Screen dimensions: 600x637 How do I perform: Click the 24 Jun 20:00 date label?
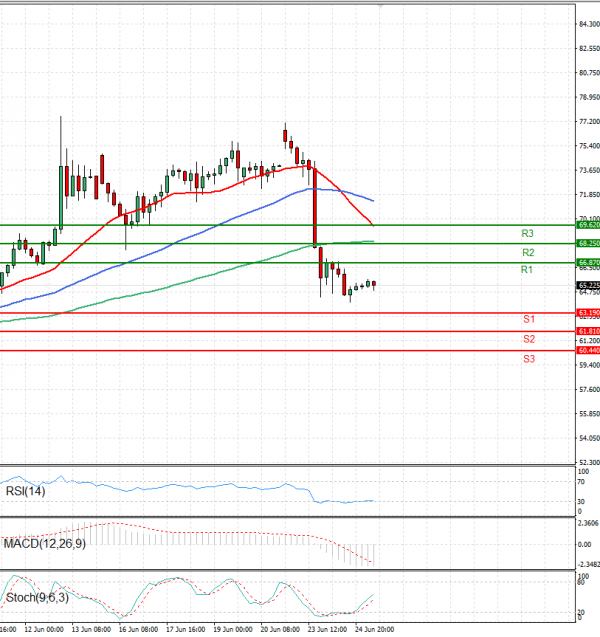(375, 629)
